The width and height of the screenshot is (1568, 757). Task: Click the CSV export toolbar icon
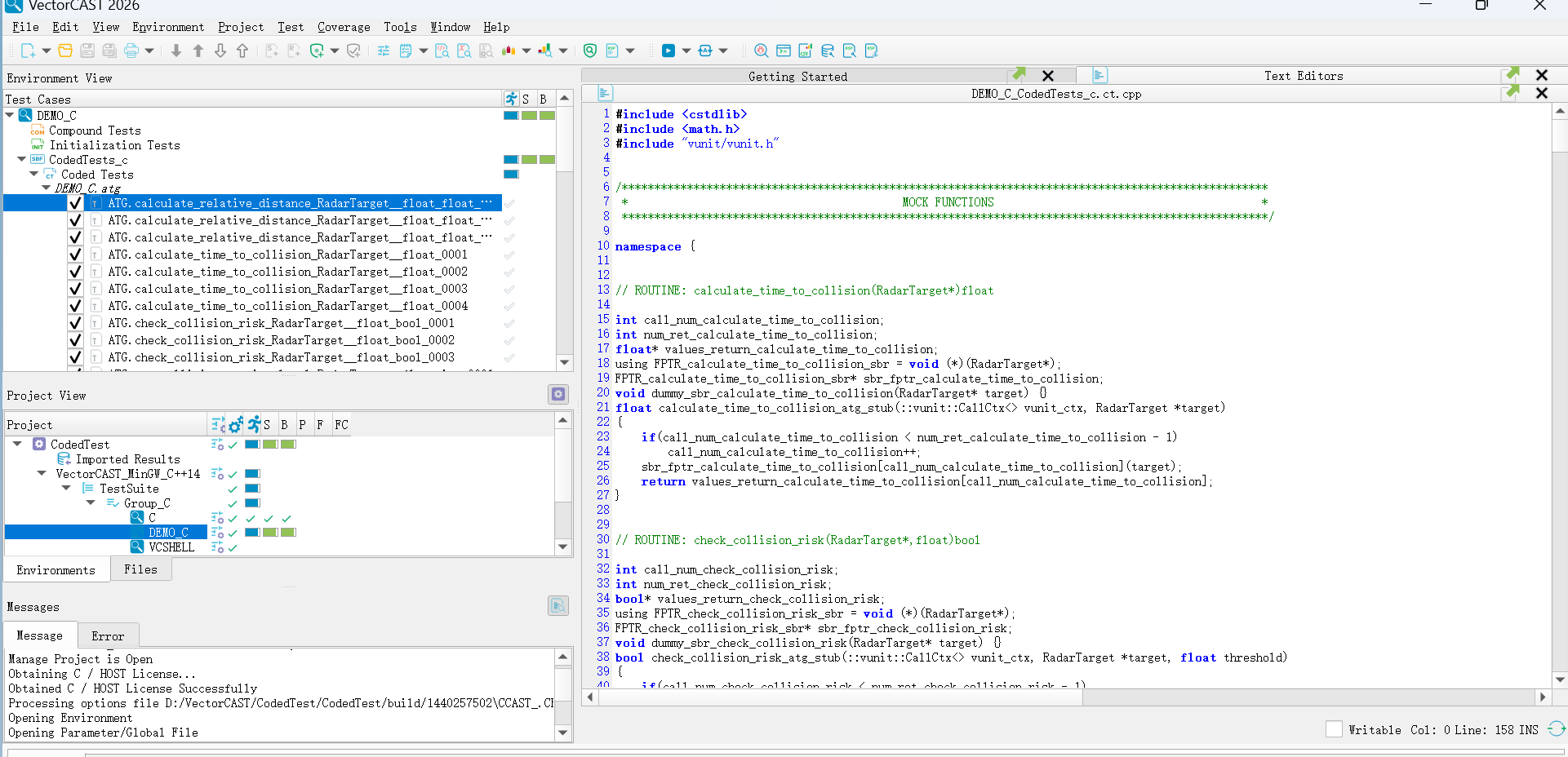pos(806,51)
